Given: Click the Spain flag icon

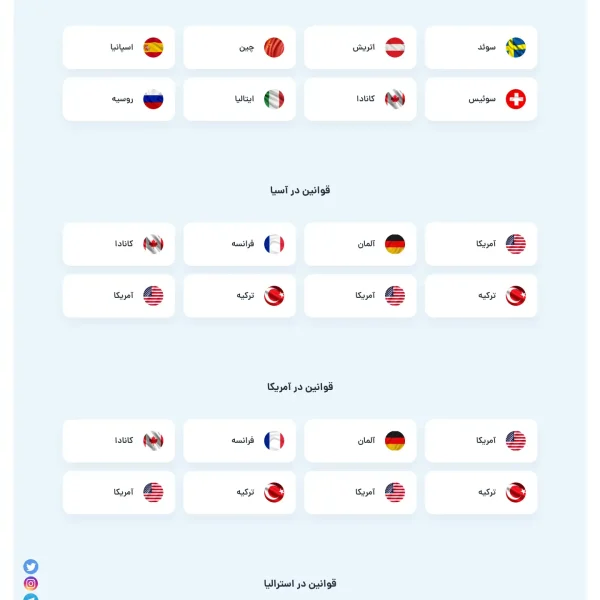Looking at the screenshot, I should [x=153, y=47].
